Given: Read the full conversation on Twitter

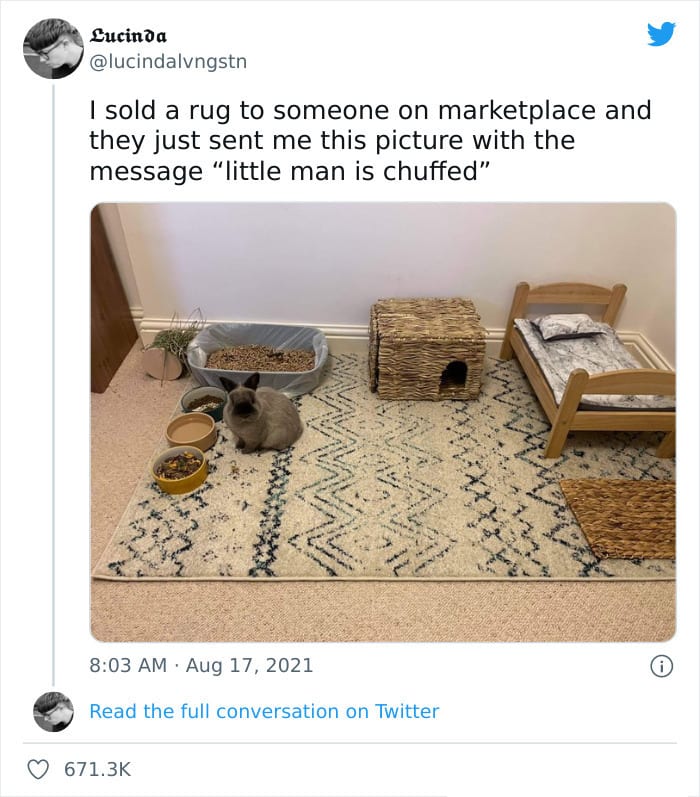Looking at the screenshot, I should click(x=264, y=711).
